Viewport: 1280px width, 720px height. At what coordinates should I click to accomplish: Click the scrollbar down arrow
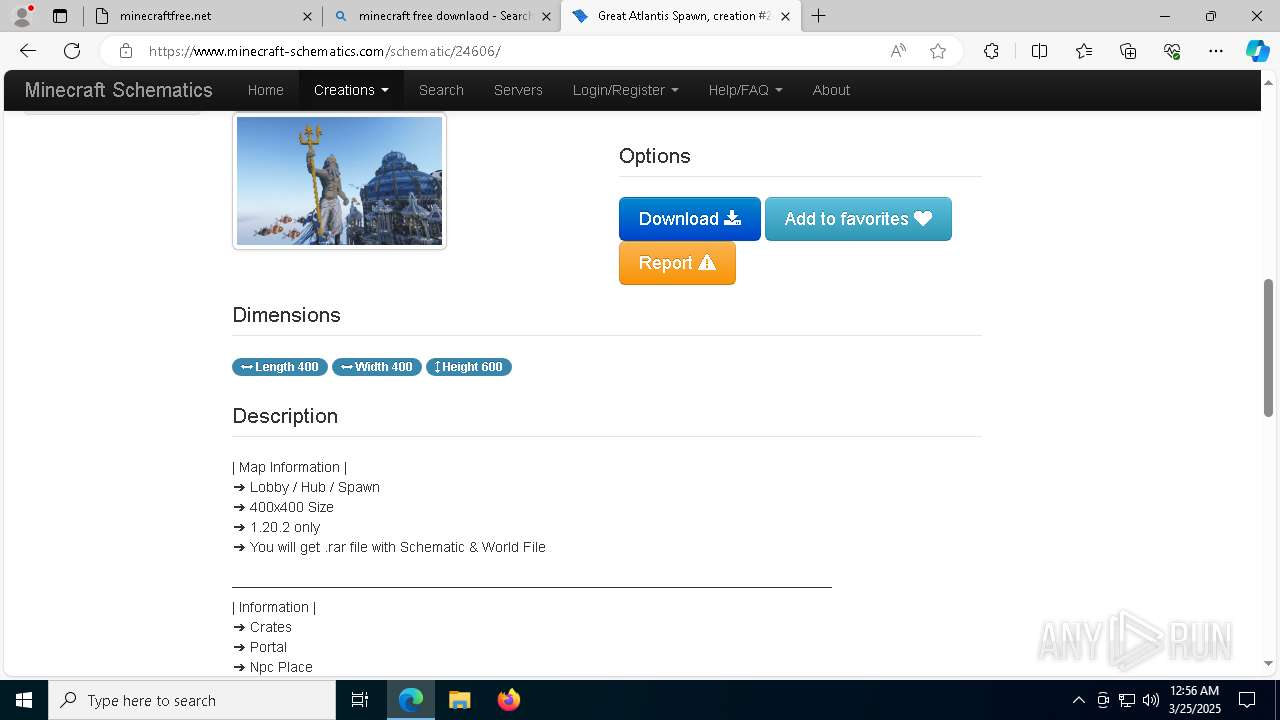click(x=1268, y=663)
